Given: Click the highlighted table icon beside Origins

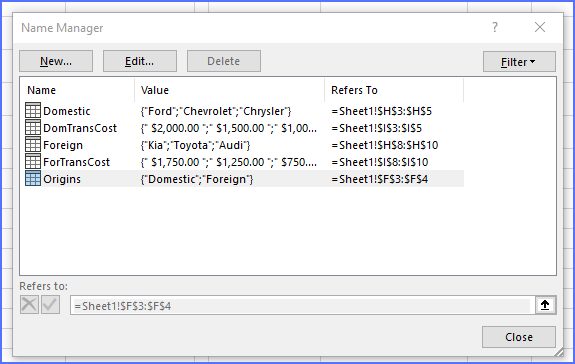Looking at the screenshot, I should [33, 179].
